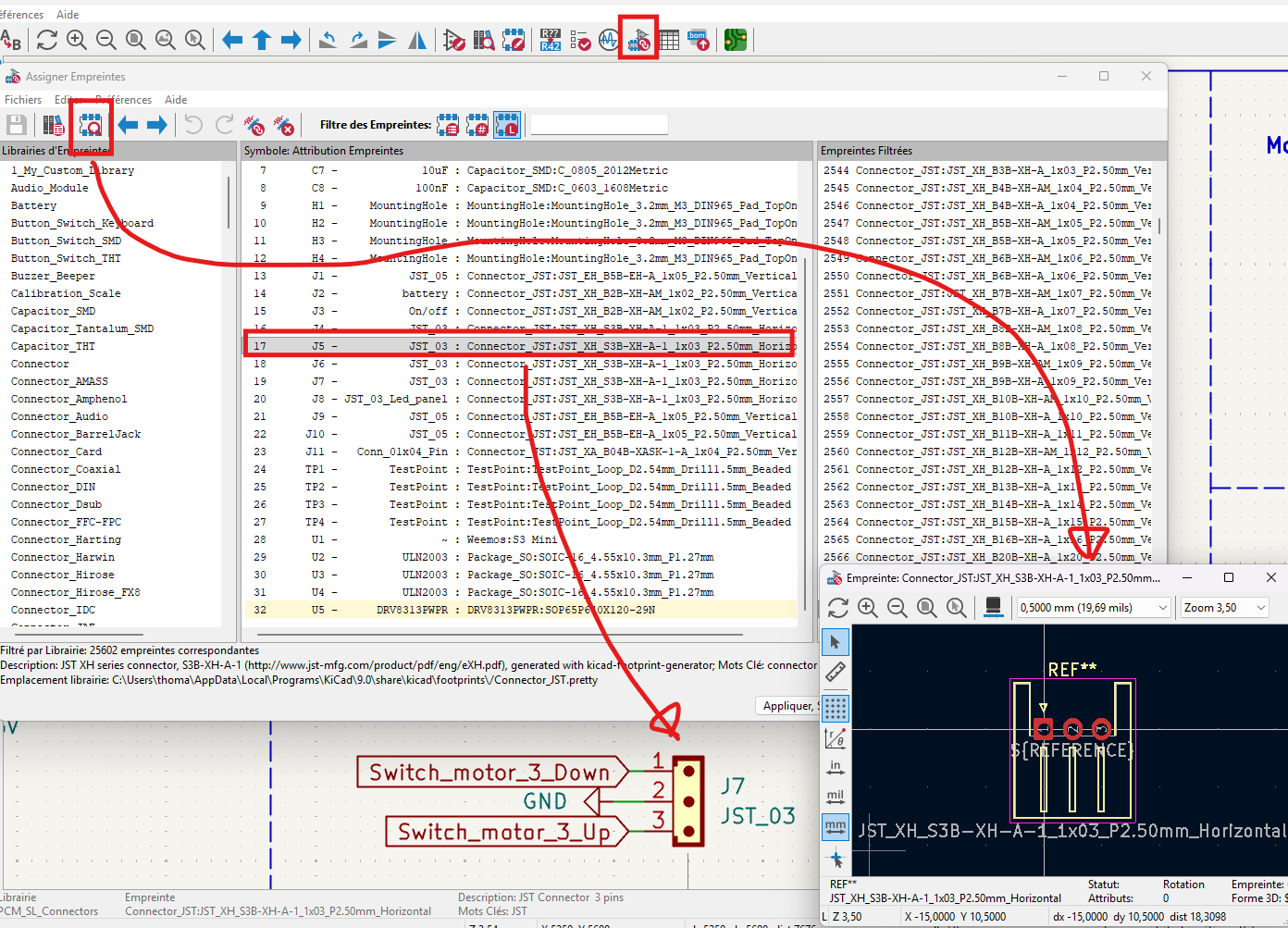Select J11 Conn_01x04_Pin row
Screen dimensions: 1288x928
520,452
